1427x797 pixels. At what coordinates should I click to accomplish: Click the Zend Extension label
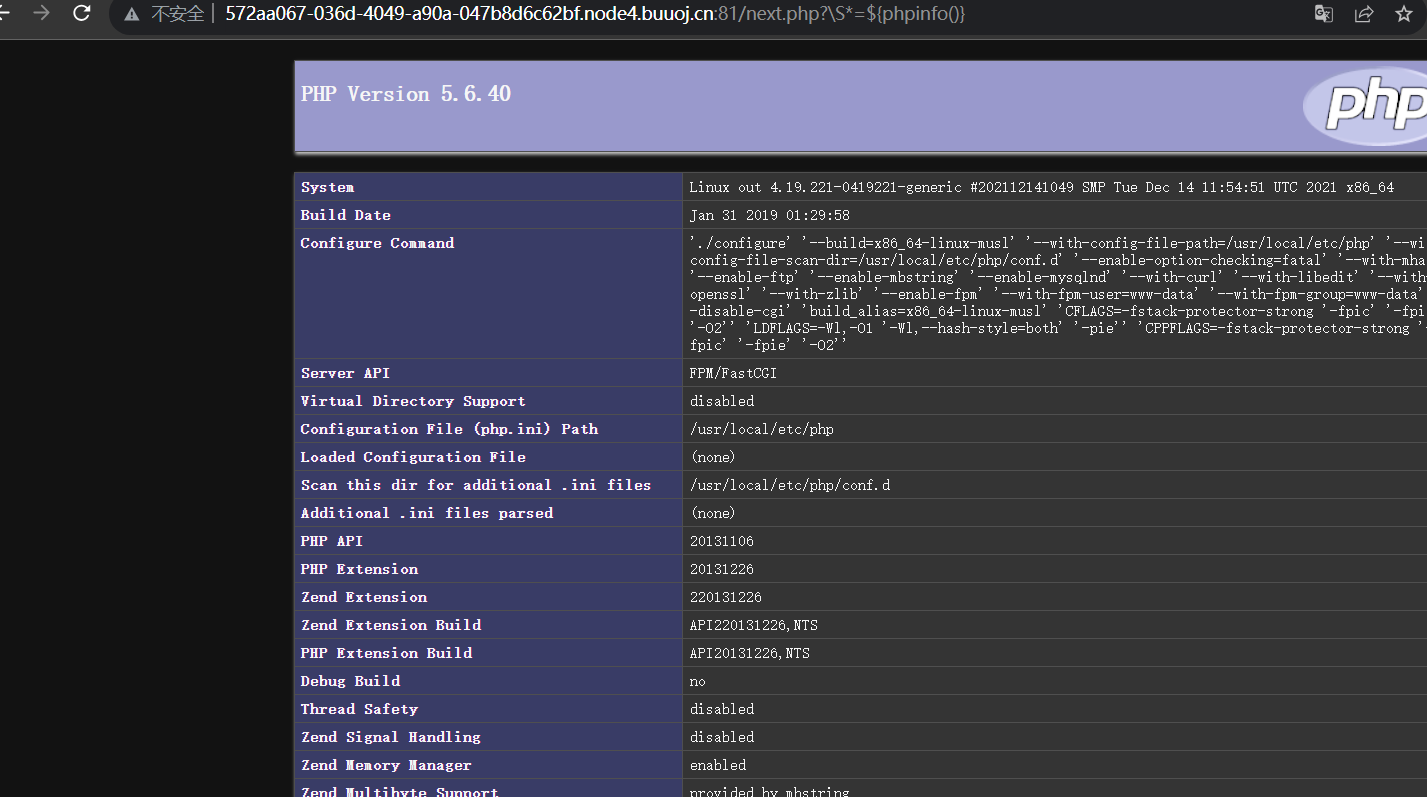(364, 597)
